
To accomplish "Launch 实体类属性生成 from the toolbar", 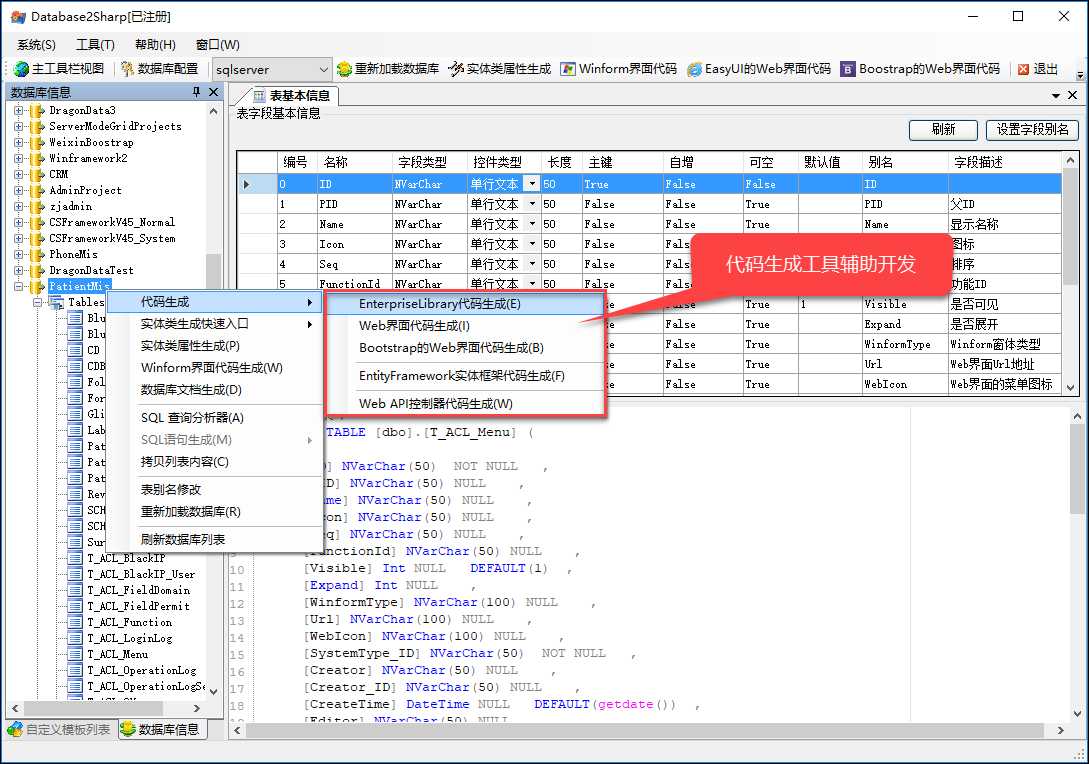I will click(x=499, y=69).
